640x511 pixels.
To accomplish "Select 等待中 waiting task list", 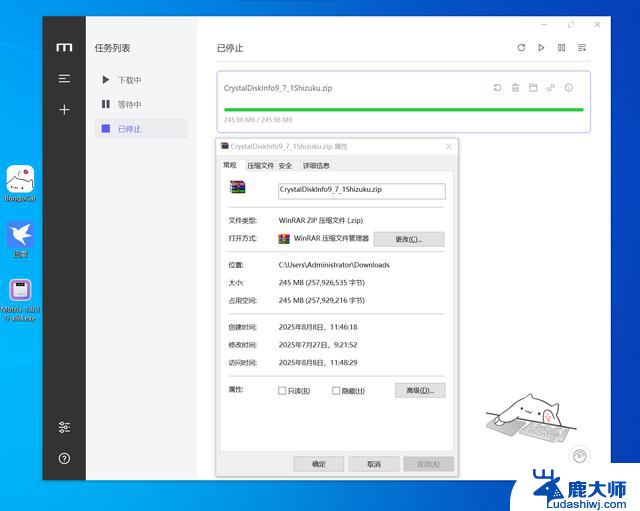I will (x=141, y=104).
